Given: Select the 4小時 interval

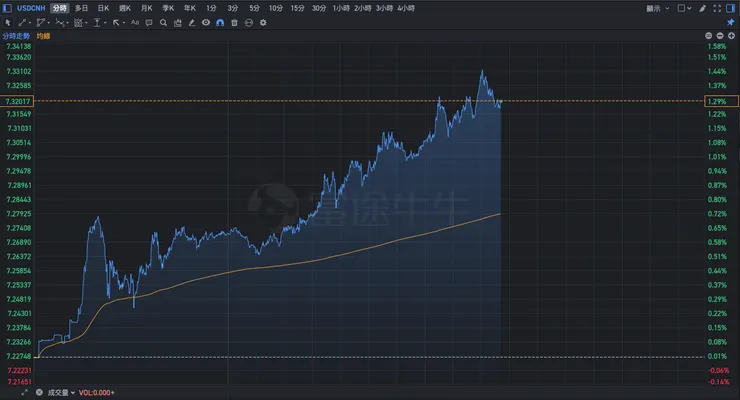Looking at the screenshot, I should pyautogui.click(x=406, y=8).
